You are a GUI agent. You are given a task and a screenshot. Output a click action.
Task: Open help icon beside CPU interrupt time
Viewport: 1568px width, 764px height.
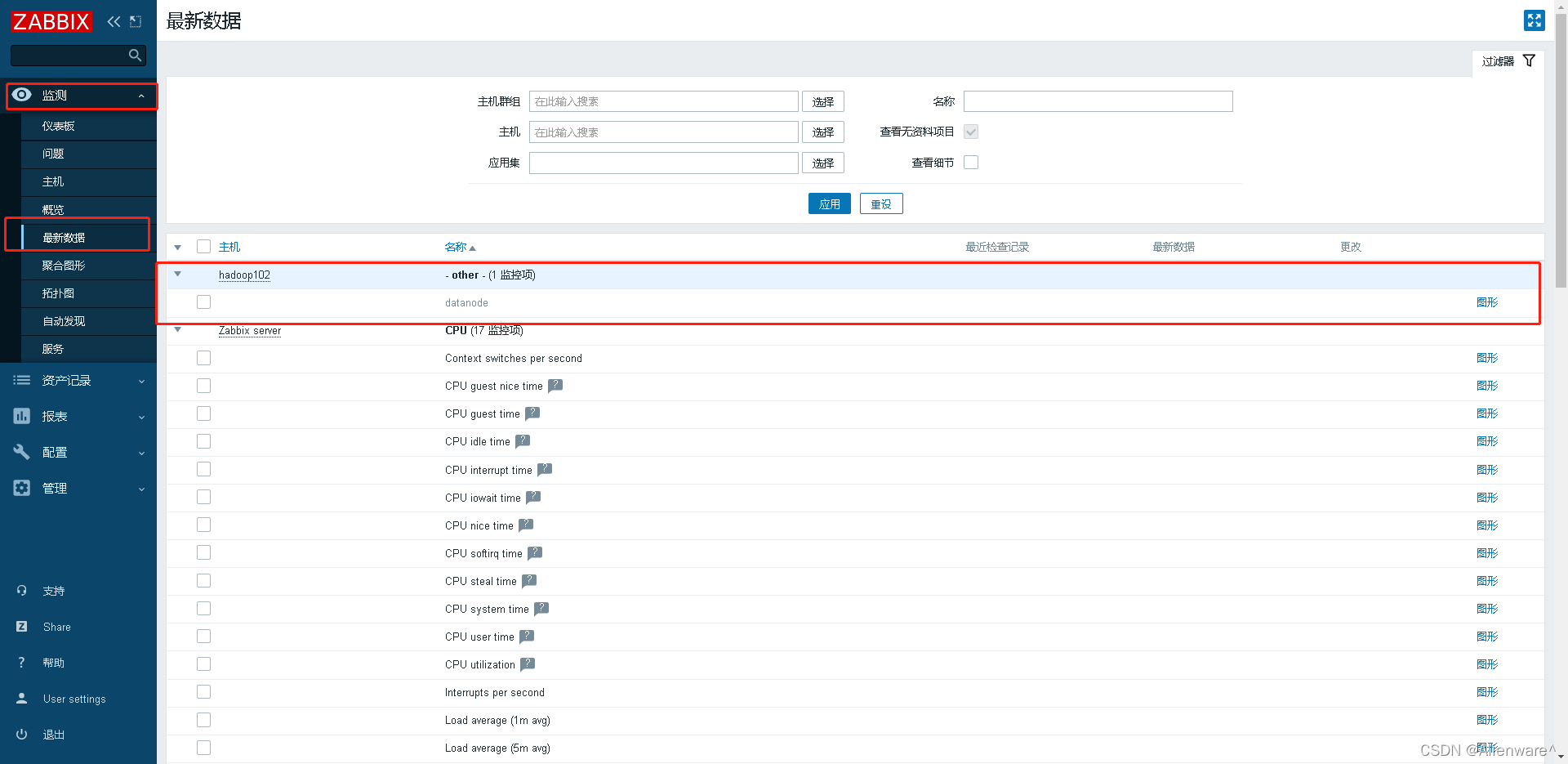pos(545,469)
